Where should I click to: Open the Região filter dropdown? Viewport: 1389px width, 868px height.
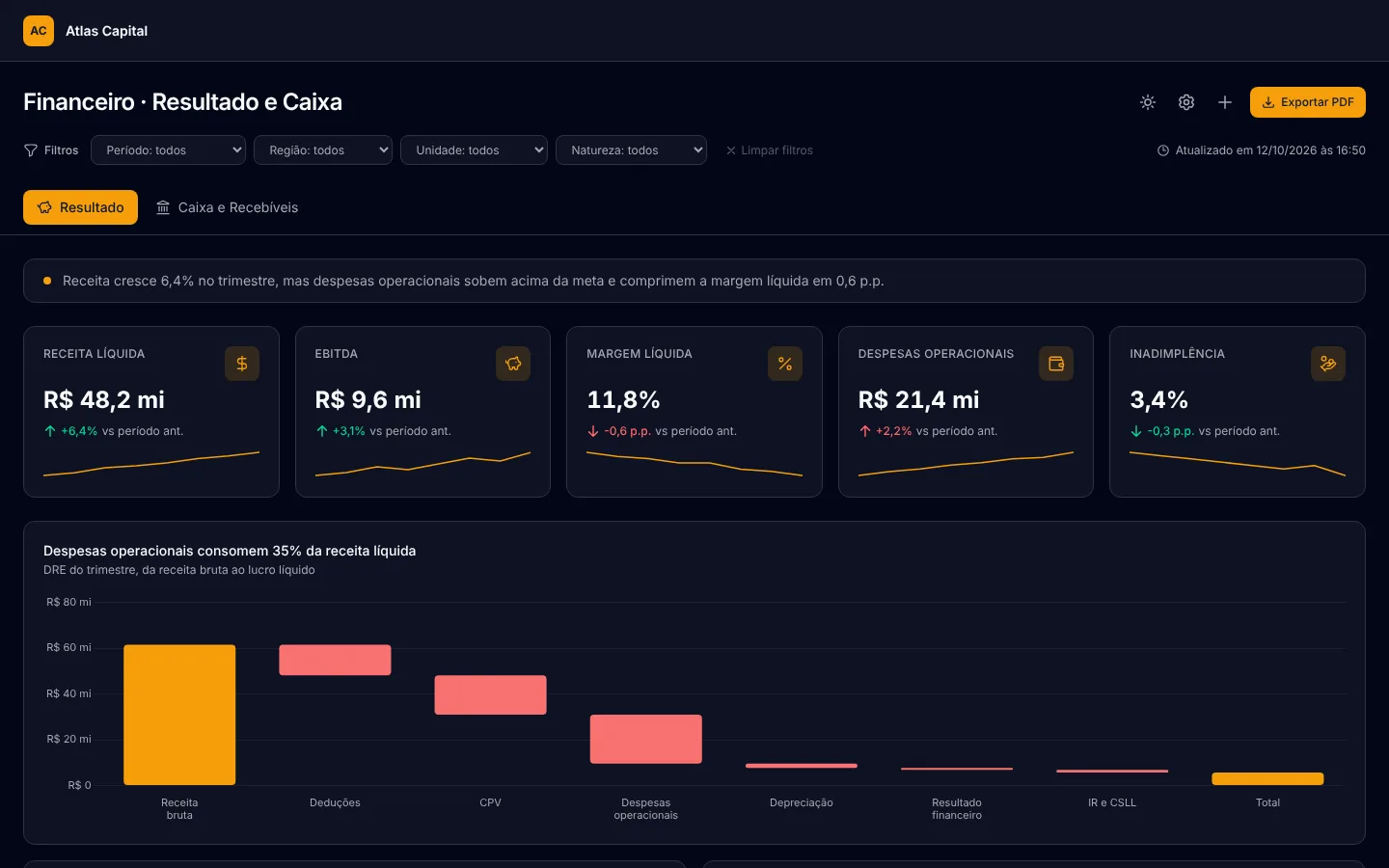point(323,150)
